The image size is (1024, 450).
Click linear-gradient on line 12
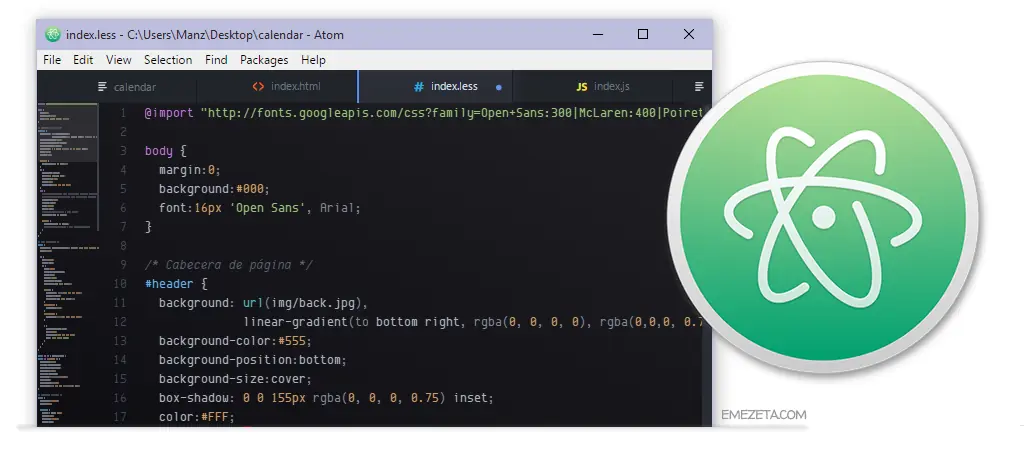(295, 322)
